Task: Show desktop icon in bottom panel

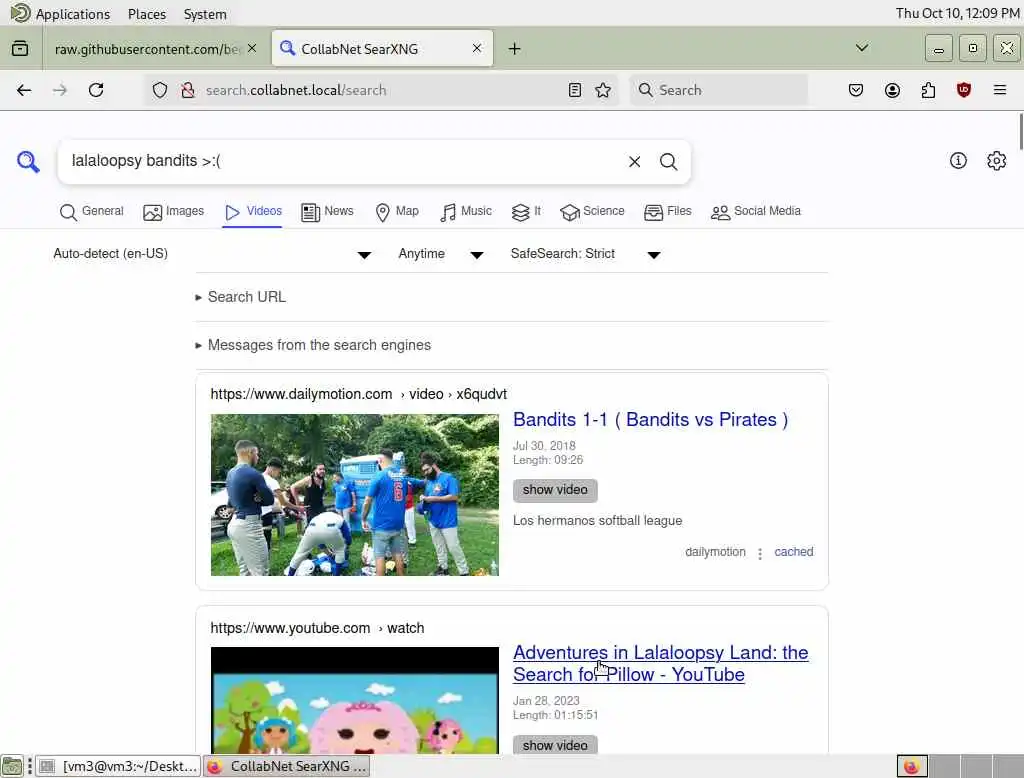Action: pyautogui.click(x=12, y=766)
